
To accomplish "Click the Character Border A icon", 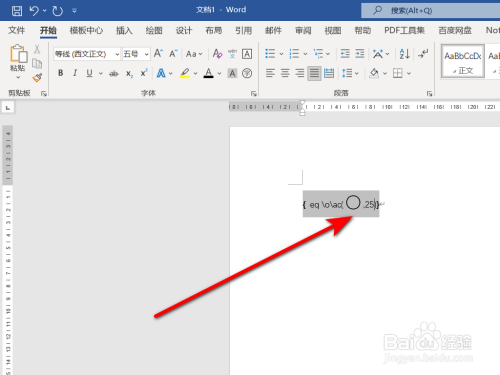I will [247, 53].
